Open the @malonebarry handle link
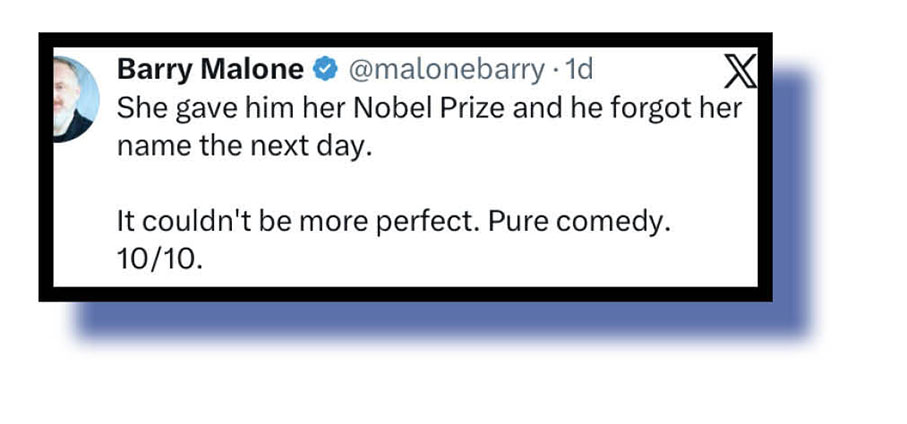907x424 pixels. pyautogui.click(x=444, y=69)
